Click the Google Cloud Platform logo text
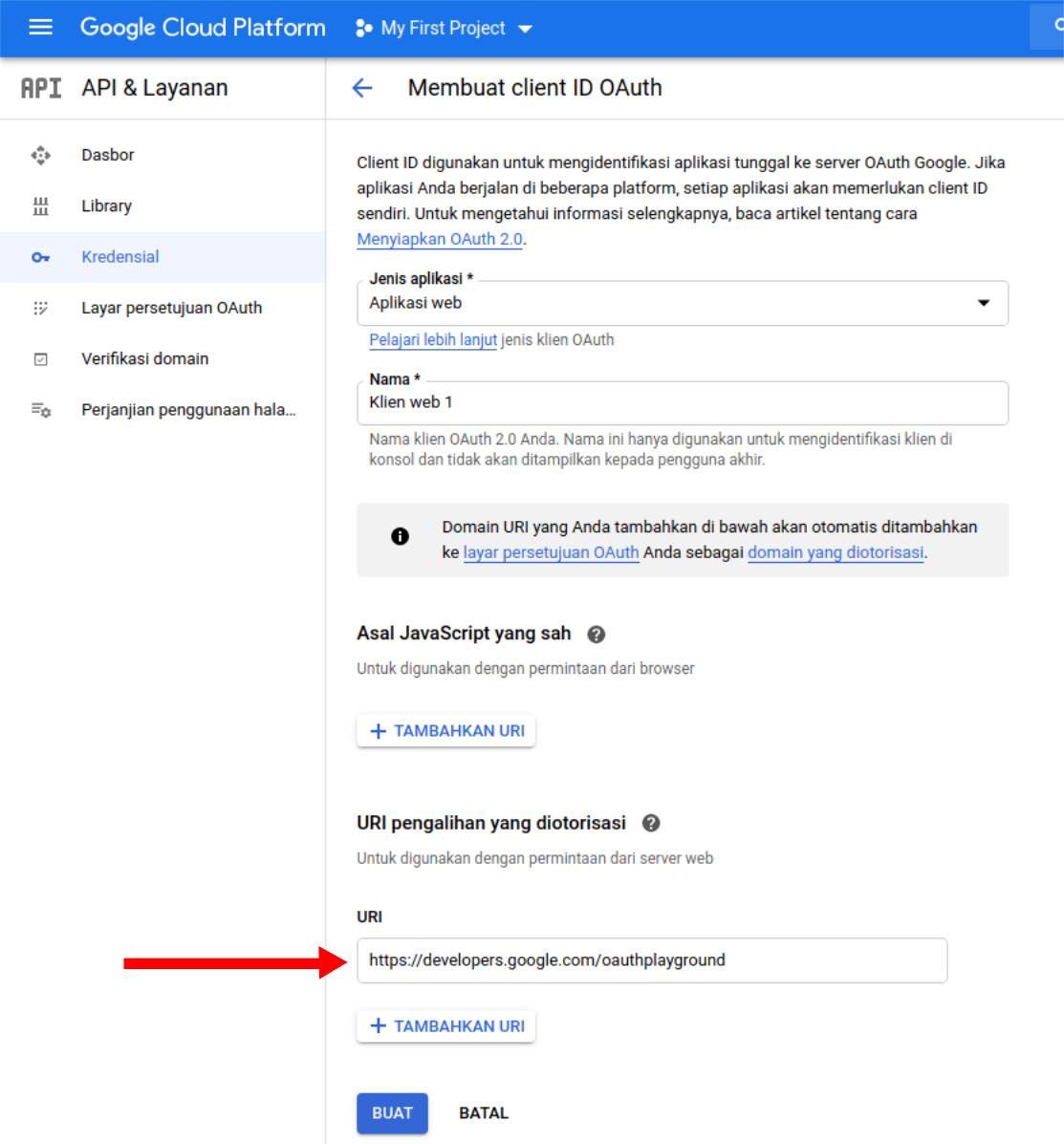 click(203, 28)
